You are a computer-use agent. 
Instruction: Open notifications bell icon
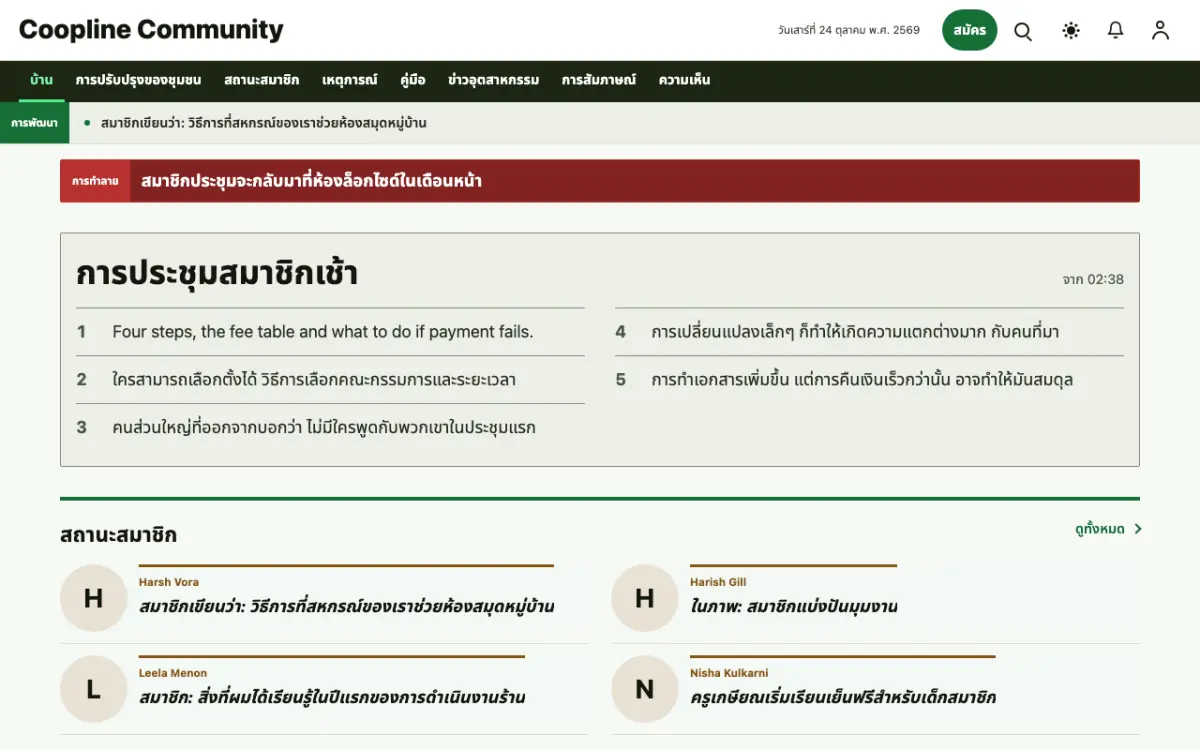(1116, 31)
